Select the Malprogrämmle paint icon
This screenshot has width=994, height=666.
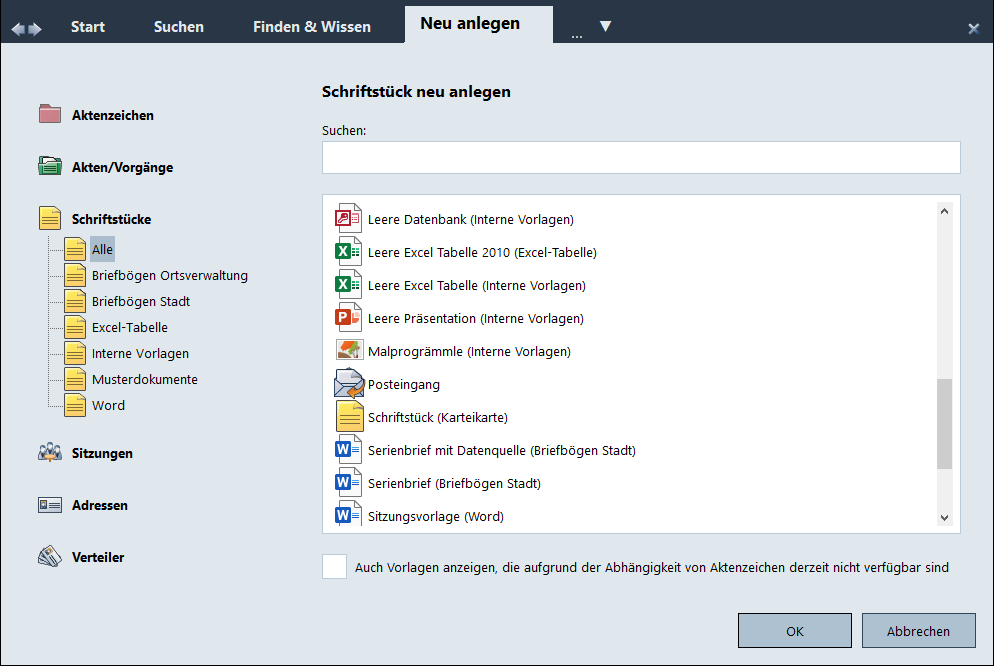pos(349,351)
